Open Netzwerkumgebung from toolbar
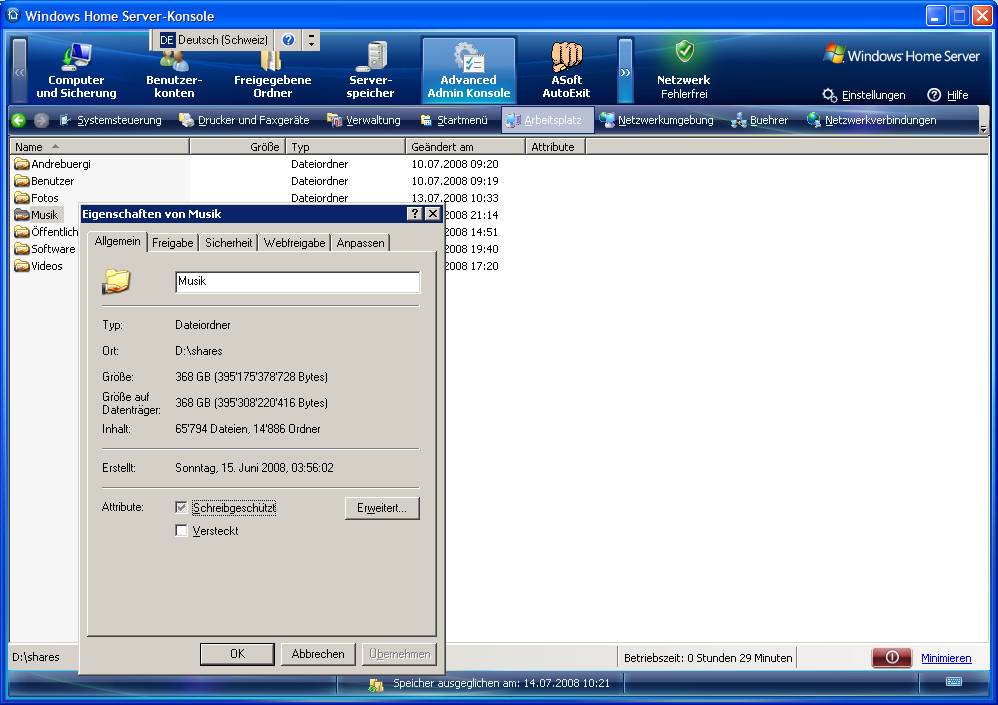Image resolution: width=998 pixels, height=705 pixels. (657, 120)
